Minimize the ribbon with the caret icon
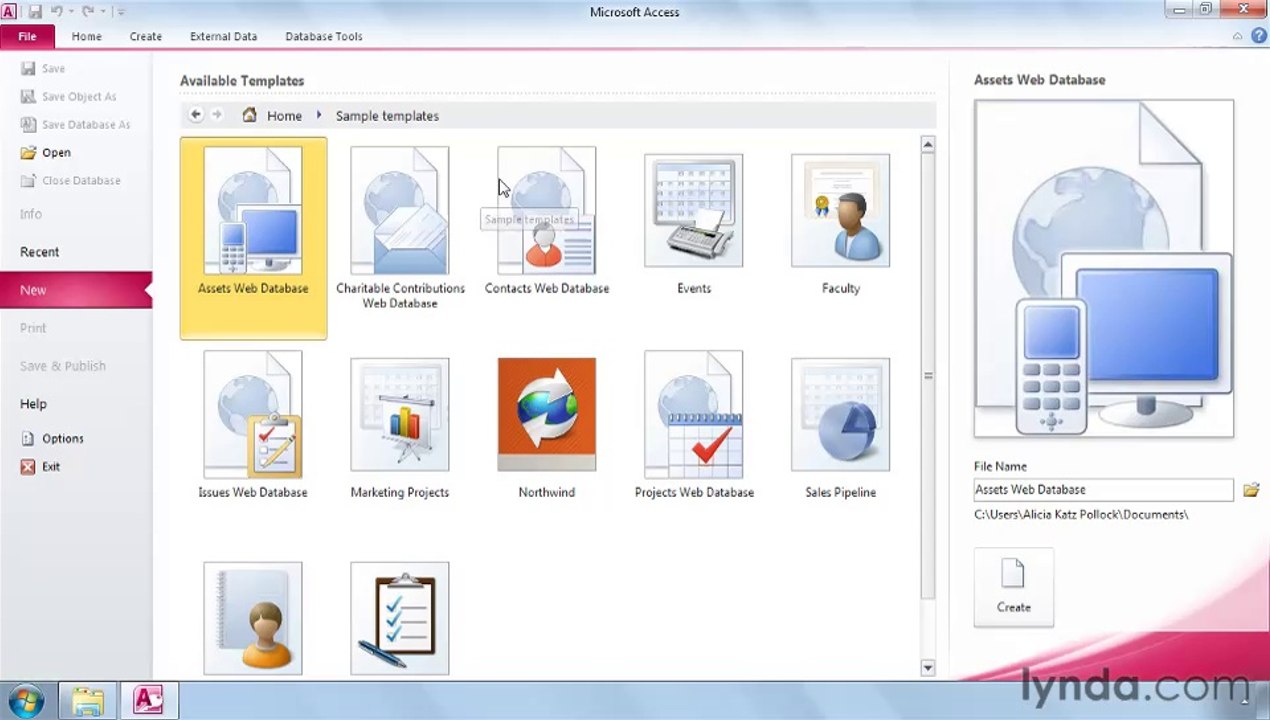This screenshot has width=1270, height=720. [x=1237, y=36]
